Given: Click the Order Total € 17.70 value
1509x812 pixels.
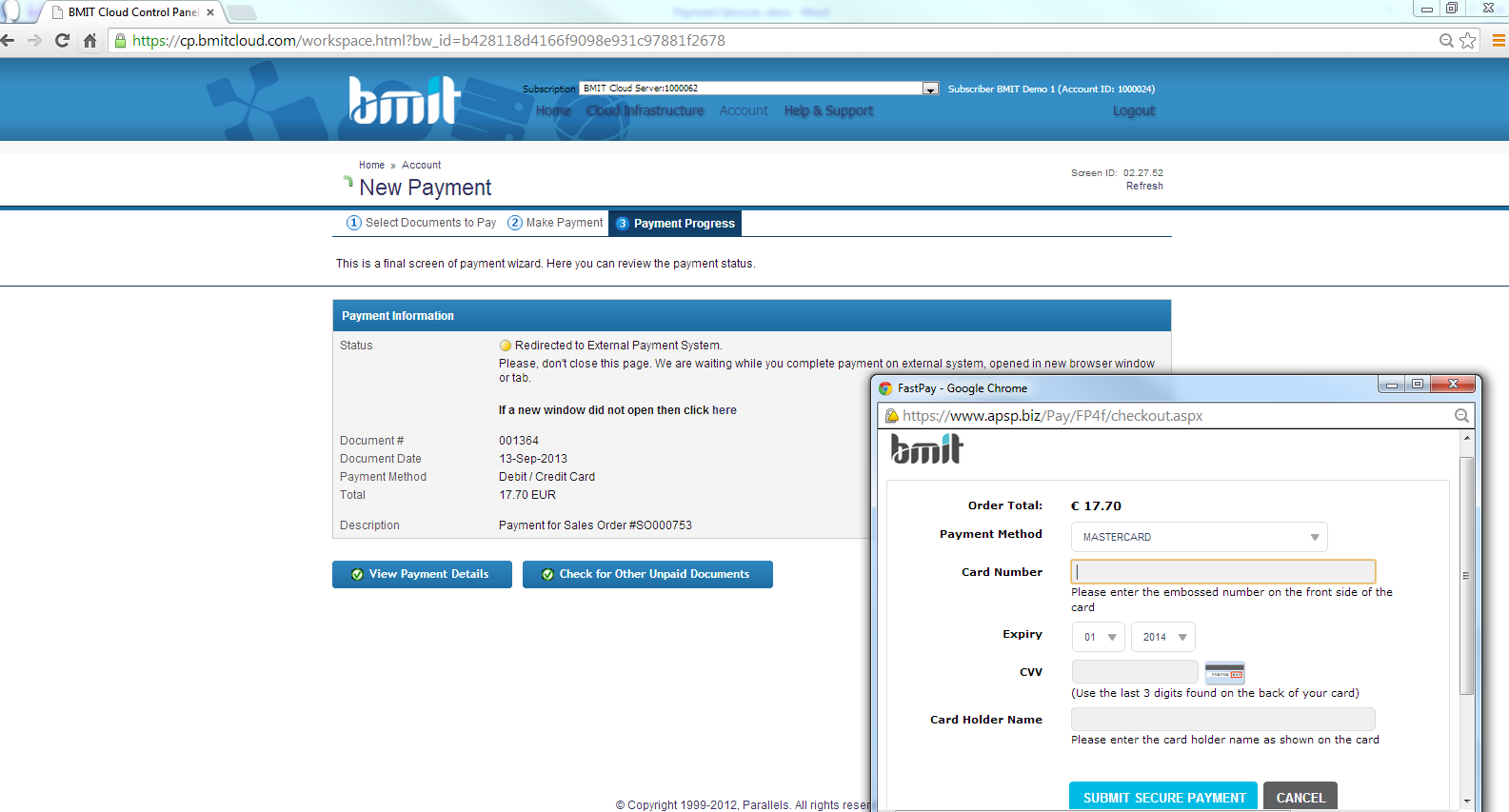Looking at the screenshot, I should (x=1096, y=505).
